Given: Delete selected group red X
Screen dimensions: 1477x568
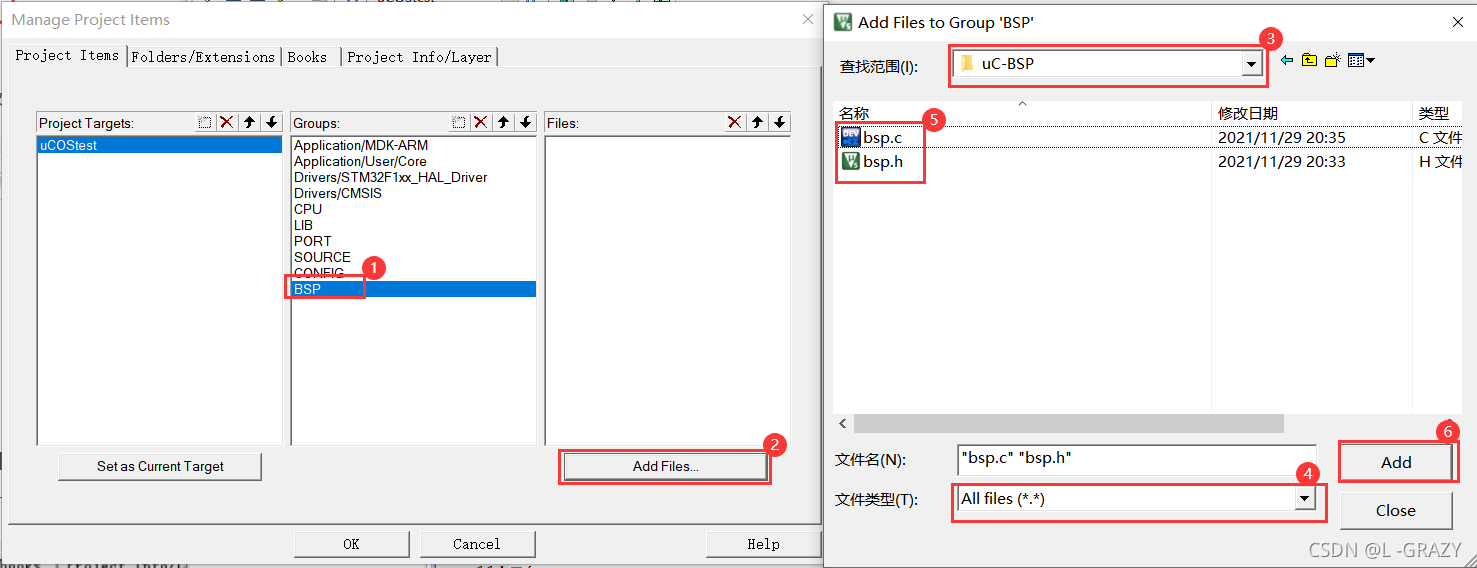Looking at the screenshot, I should 481,122.
